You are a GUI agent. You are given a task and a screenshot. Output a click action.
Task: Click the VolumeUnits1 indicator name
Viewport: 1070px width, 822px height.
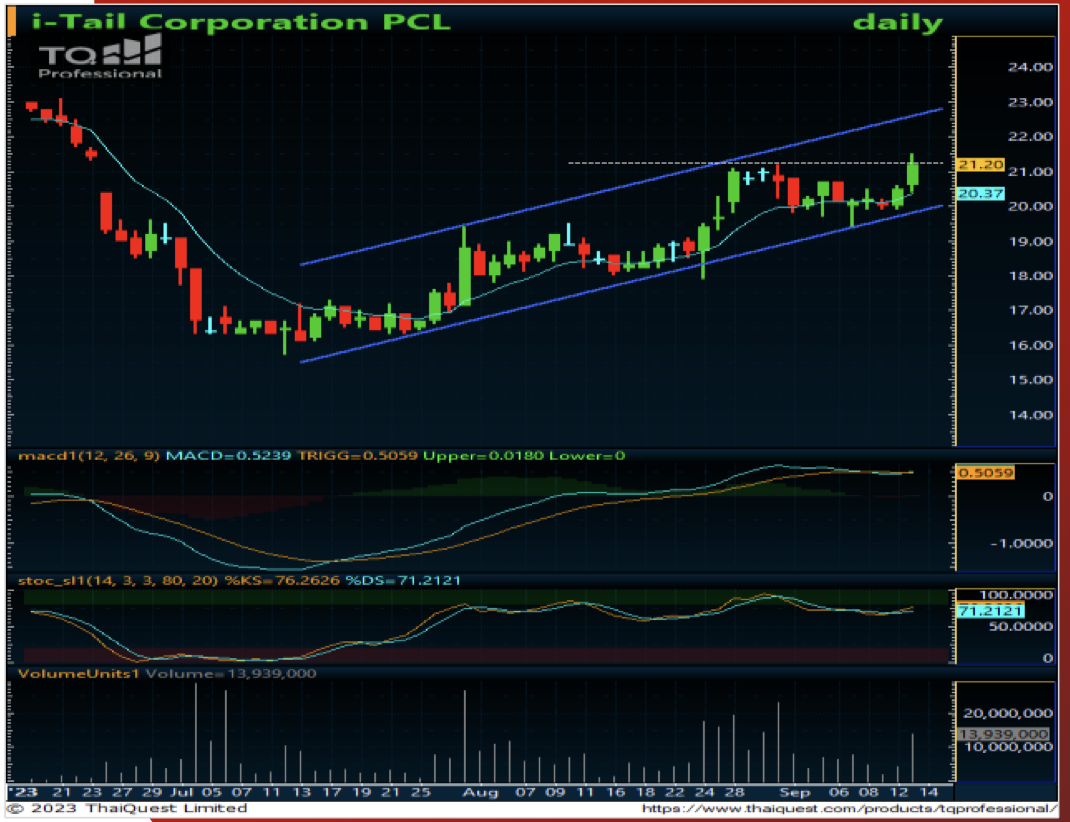[79, 674]
